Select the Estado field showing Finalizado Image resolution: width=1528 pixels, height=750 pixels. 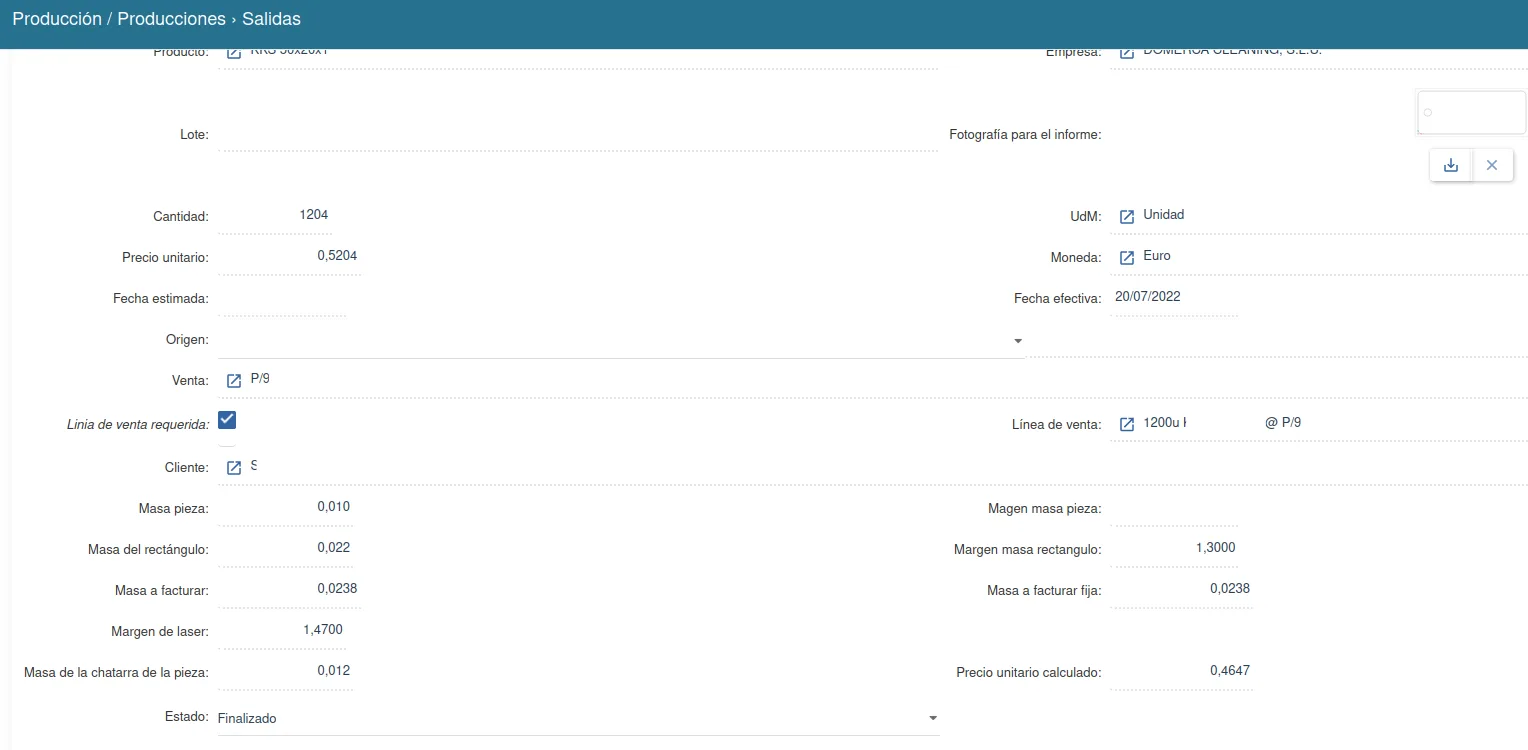click(578, 718)
